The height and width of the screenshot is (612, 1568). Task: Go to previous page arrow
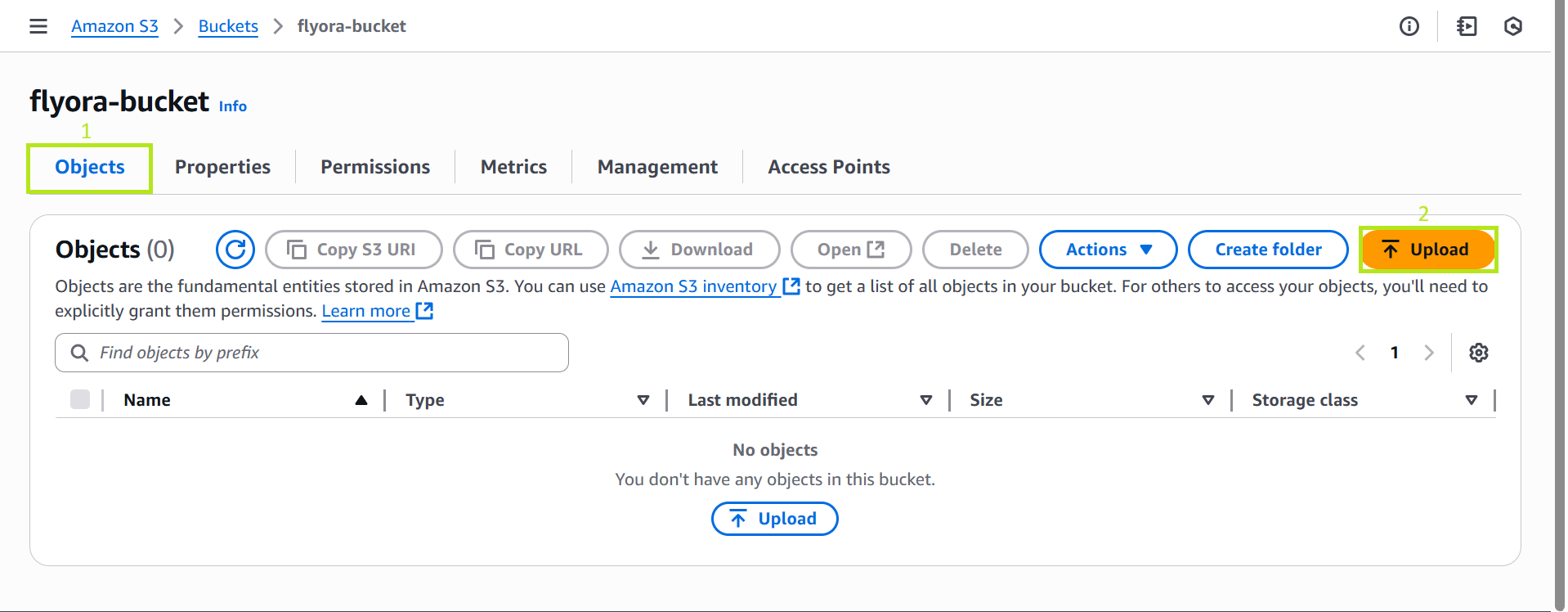coord(1360,353)
